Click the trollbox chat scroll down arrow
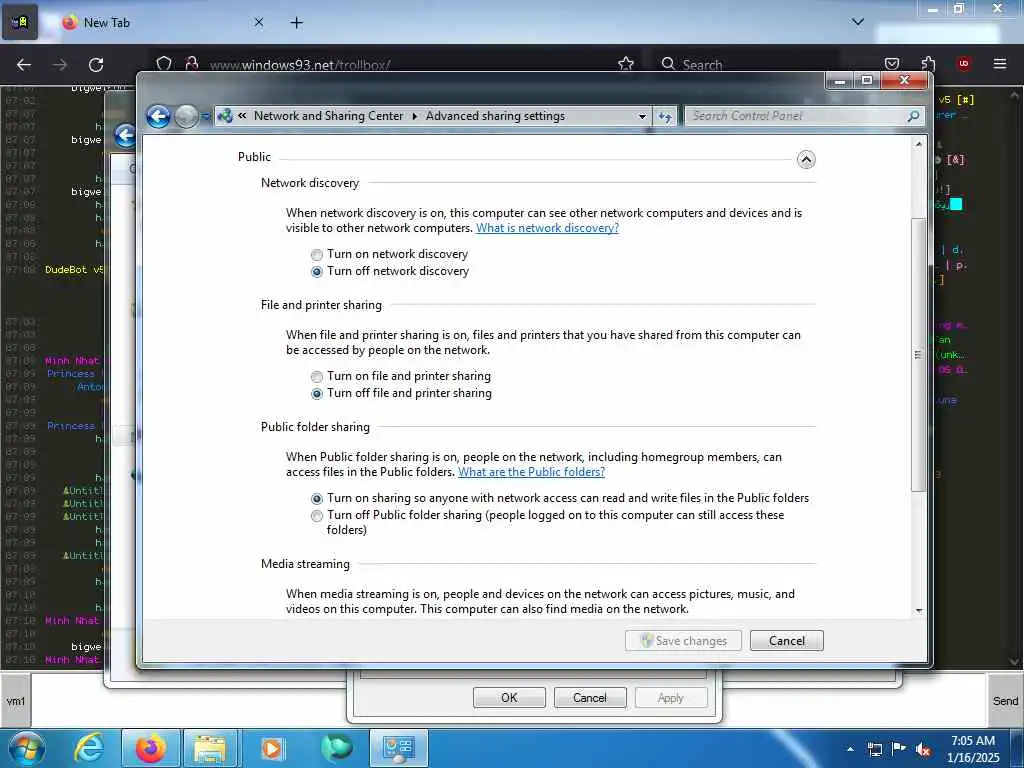Image resolution: width=1024 pixels, height=768 pixels. point(1014,662)
